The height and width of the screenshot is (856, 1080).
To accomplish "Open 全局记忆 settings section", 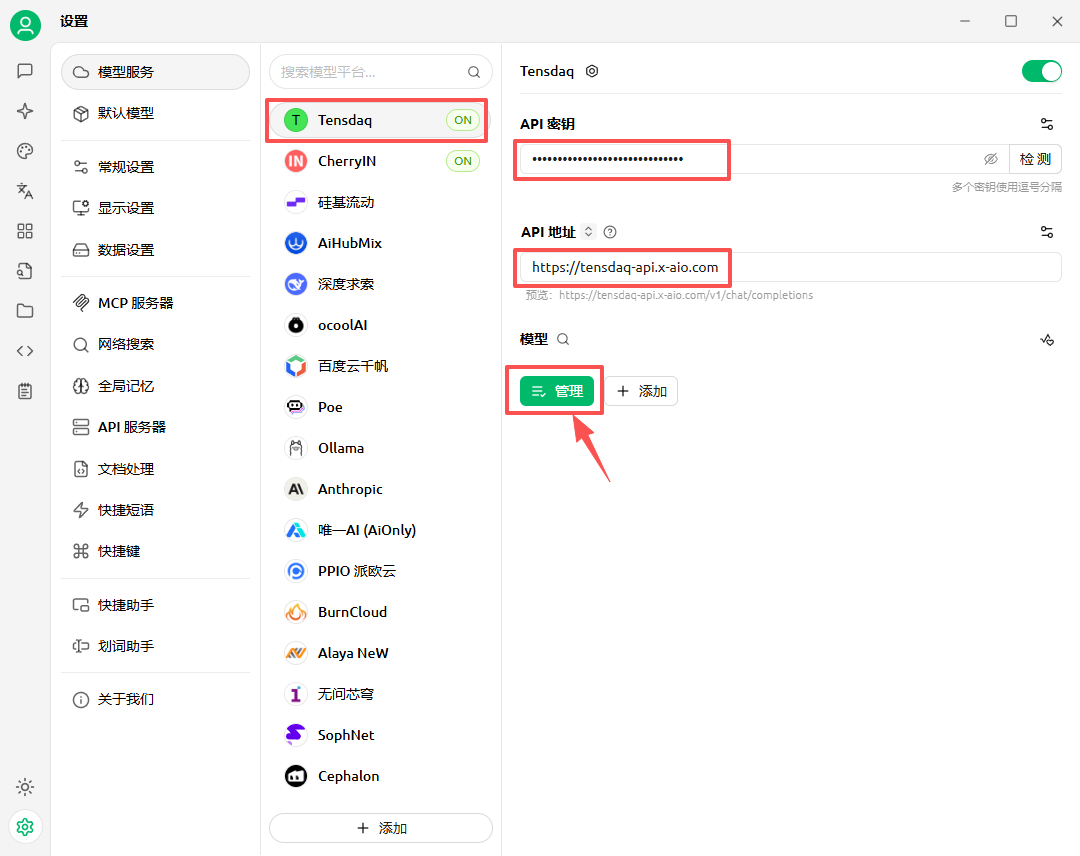I will [x=155, y=386].
